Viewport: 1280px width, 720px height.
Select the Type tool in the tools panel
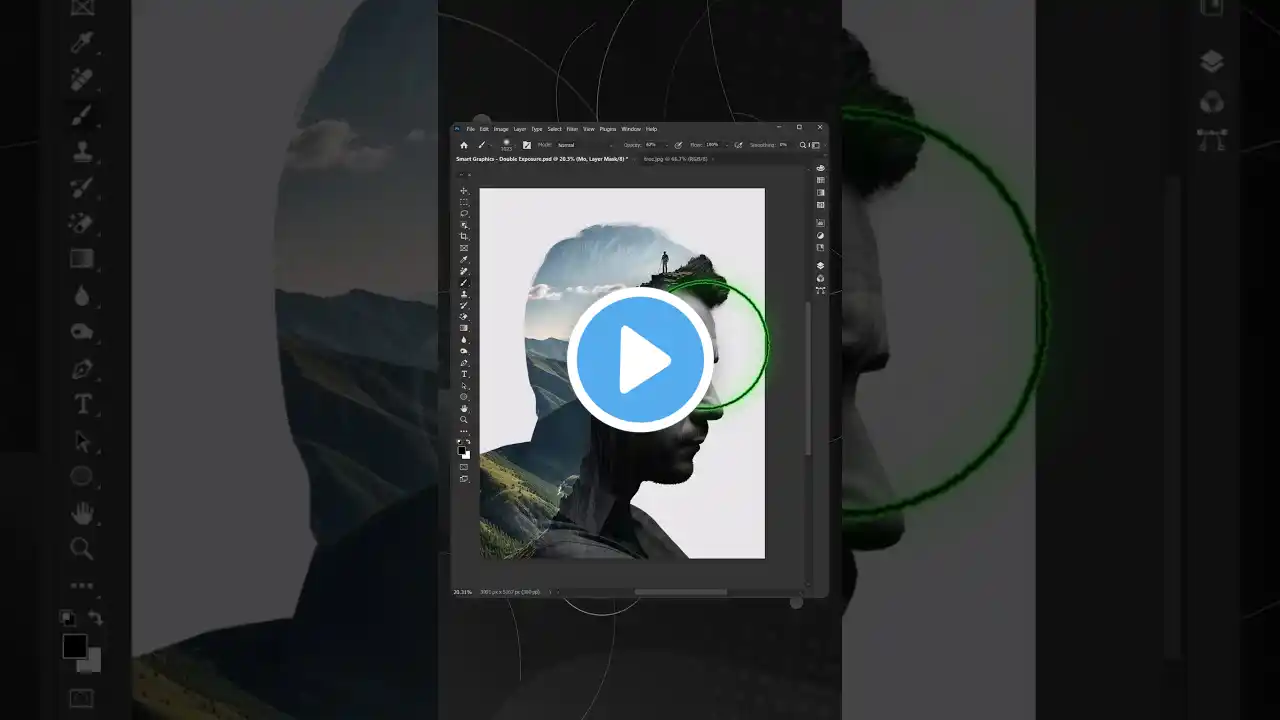pyautogui.click(x=464, y=374)
